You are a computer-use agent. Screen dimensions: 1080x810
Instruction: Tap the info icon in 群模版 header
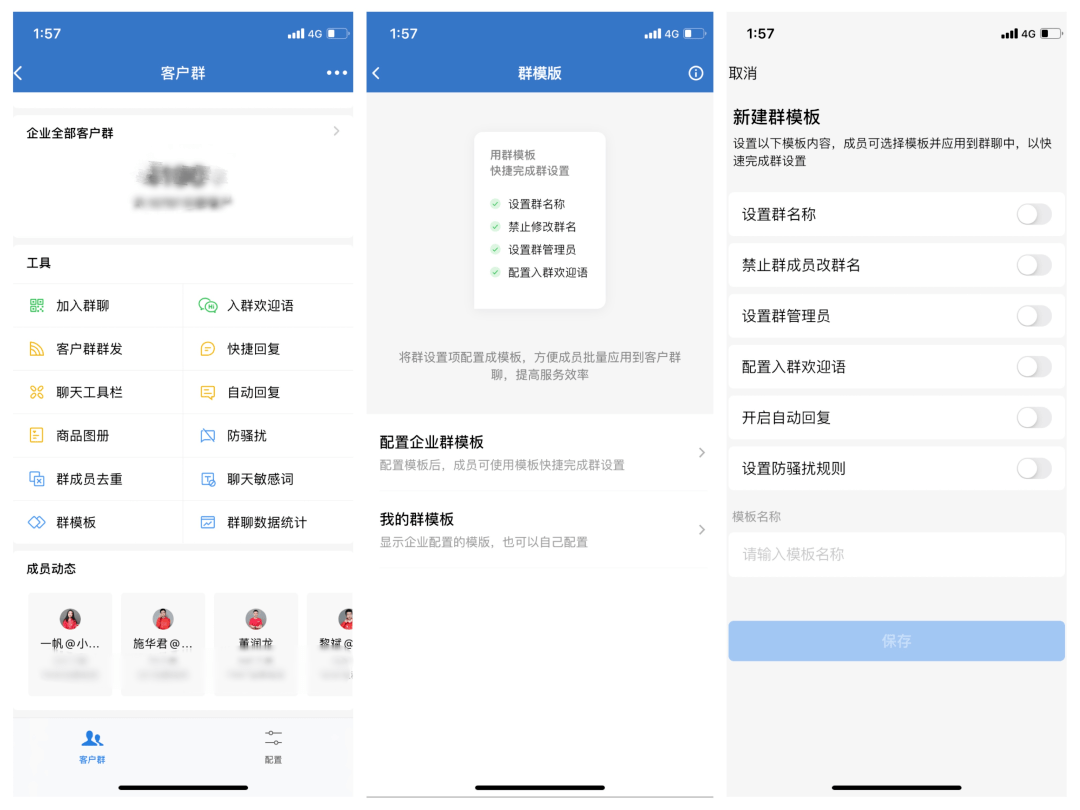pos(696,73)
